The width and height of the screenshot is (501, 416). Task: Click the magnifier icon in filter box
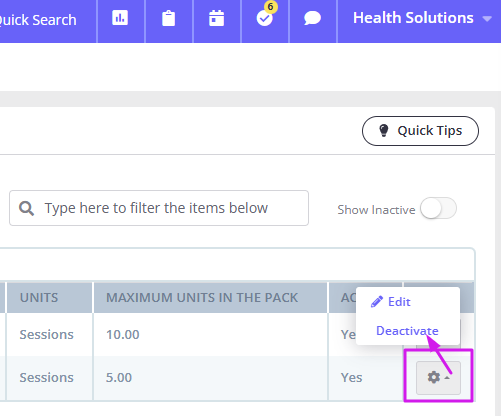(x=26, y=208)
